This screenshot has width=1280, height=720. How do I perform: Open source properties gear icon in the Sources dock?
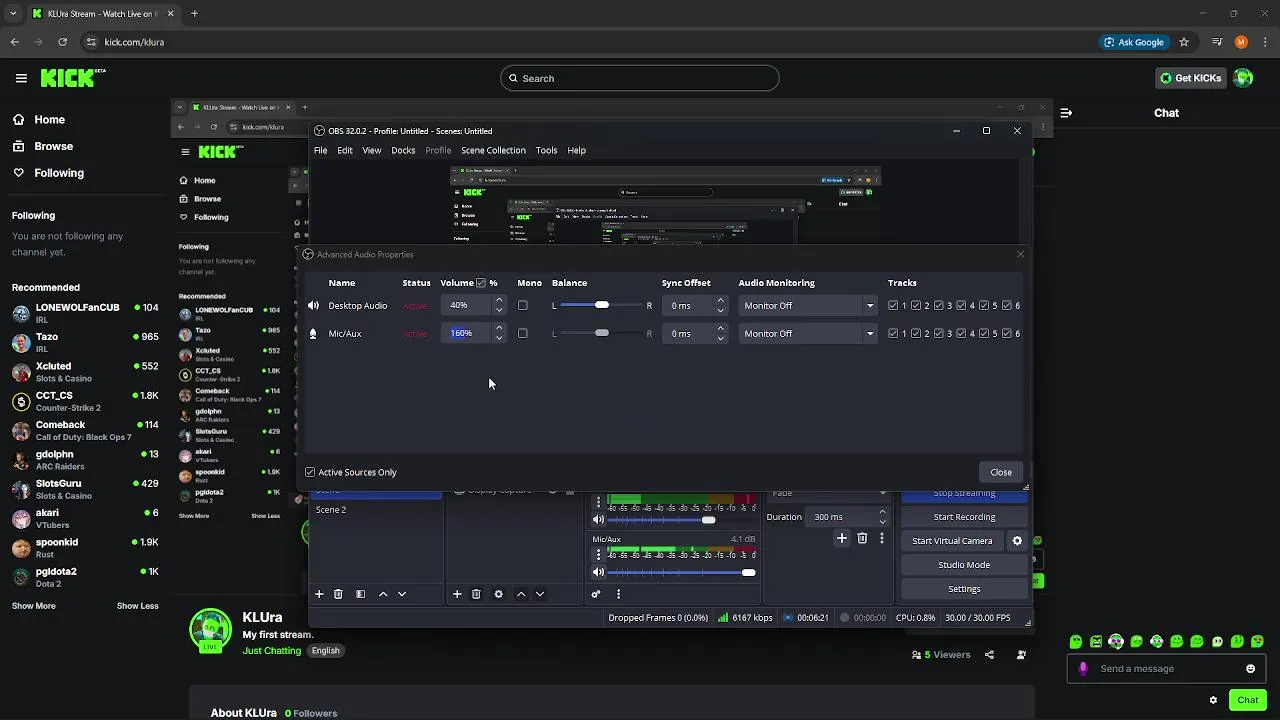(x=498, y=594)
